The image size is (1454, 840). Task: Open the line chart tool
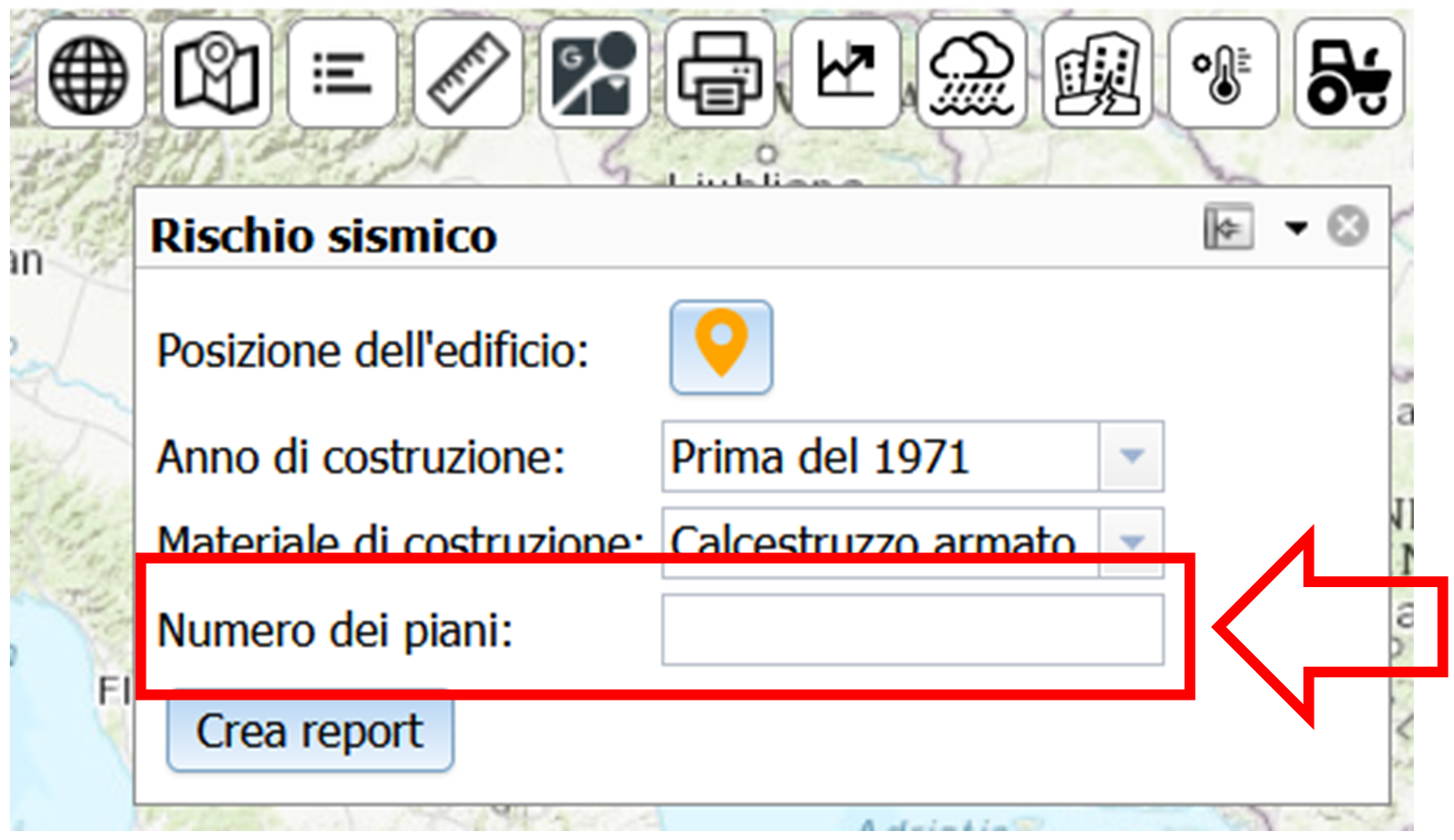point(845,73)
